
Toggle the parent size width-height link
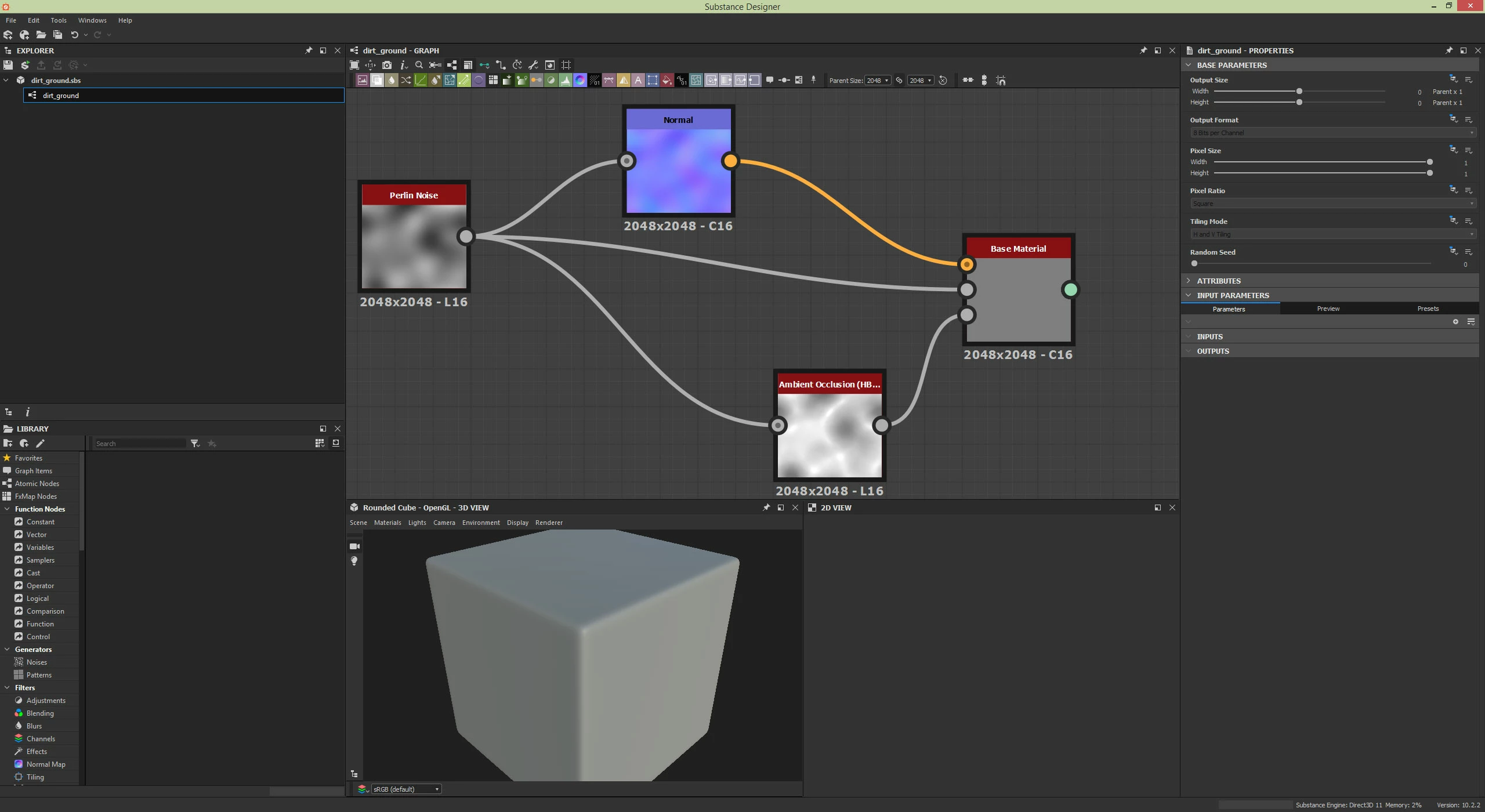coord(899,80)
